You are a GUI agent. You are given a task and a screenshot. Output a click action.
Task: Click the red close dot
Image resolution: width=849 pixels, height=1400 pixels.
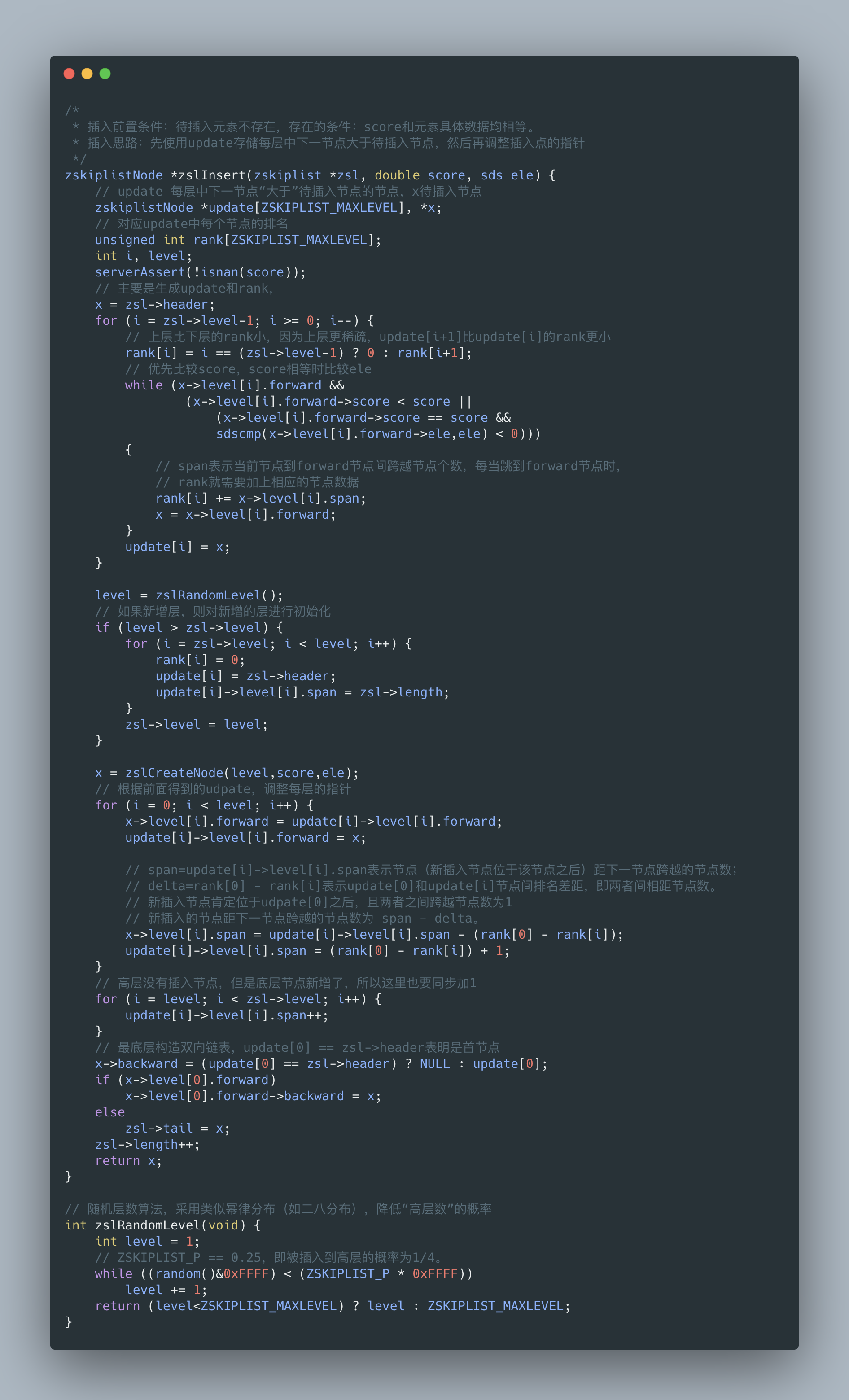(x=70, y=73)
